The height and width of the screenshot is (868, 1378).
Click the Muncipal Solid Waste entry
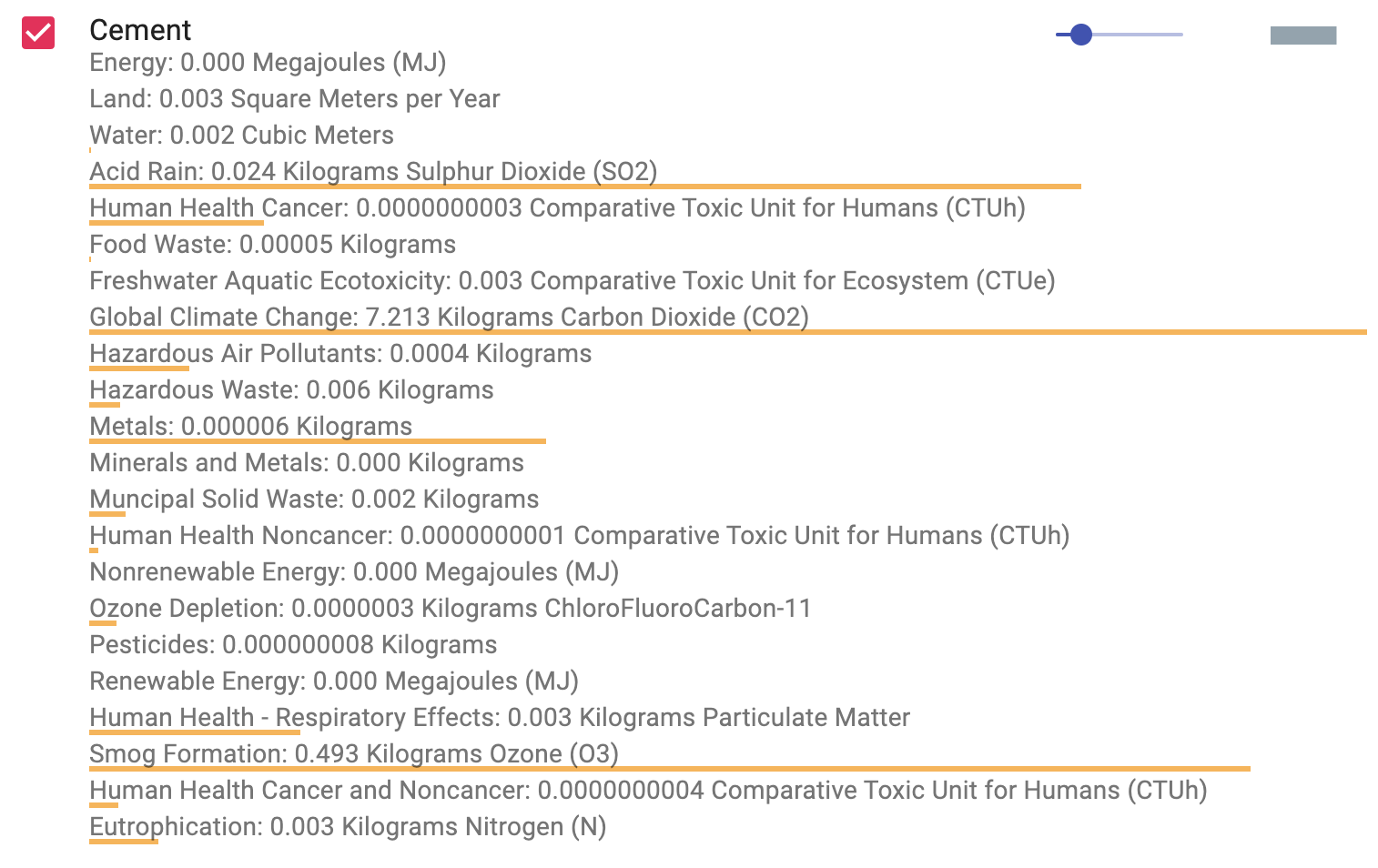click(314, 500)
